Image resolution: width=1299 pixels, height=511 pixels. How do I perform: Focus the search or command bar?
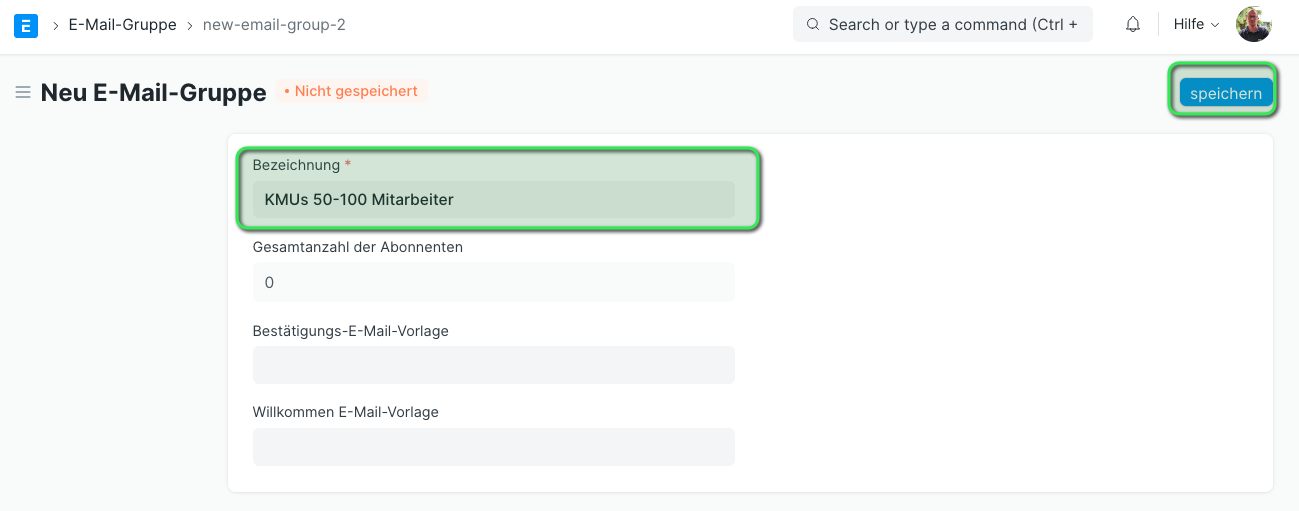click(x=943, y=24)
